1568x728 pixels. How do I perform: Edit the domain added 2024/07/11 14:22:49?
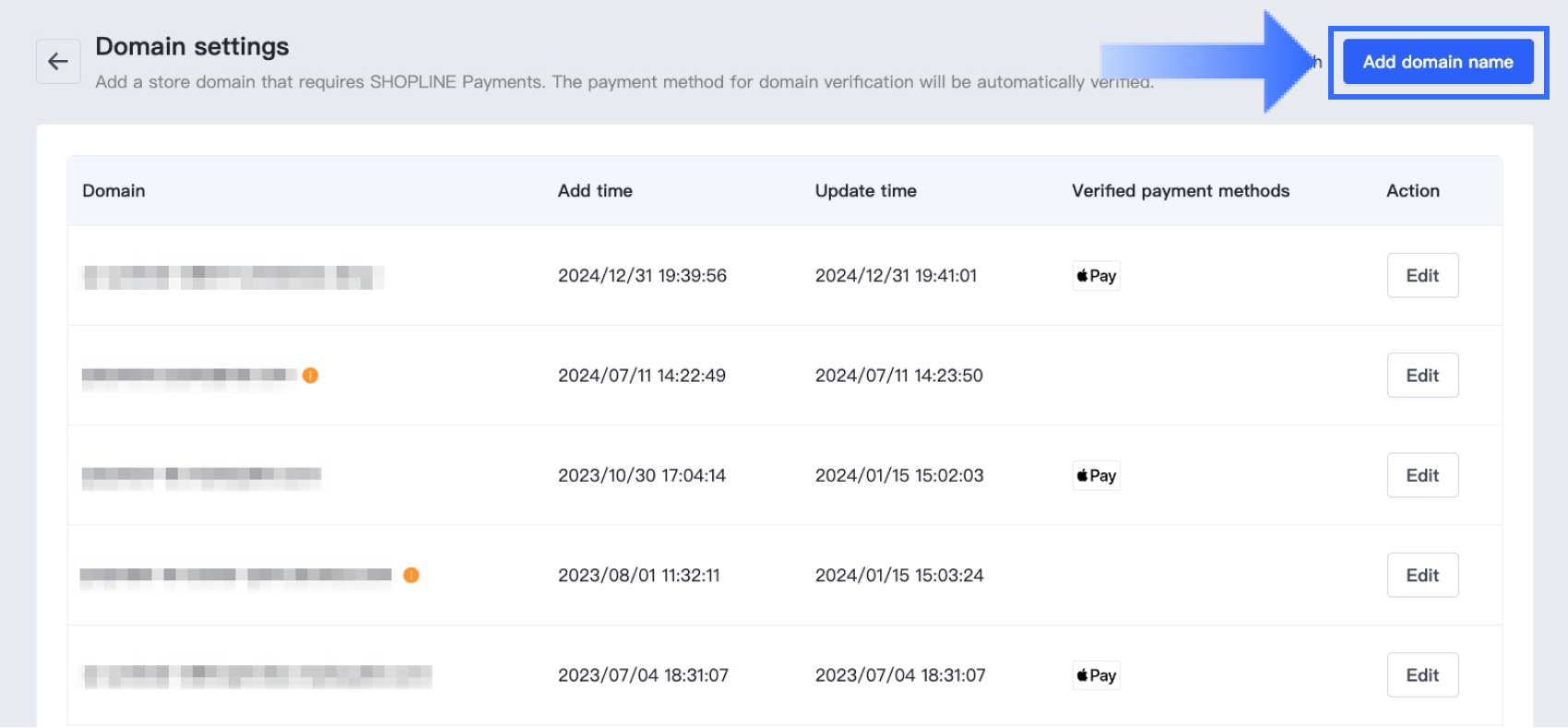pos(1422,376)
